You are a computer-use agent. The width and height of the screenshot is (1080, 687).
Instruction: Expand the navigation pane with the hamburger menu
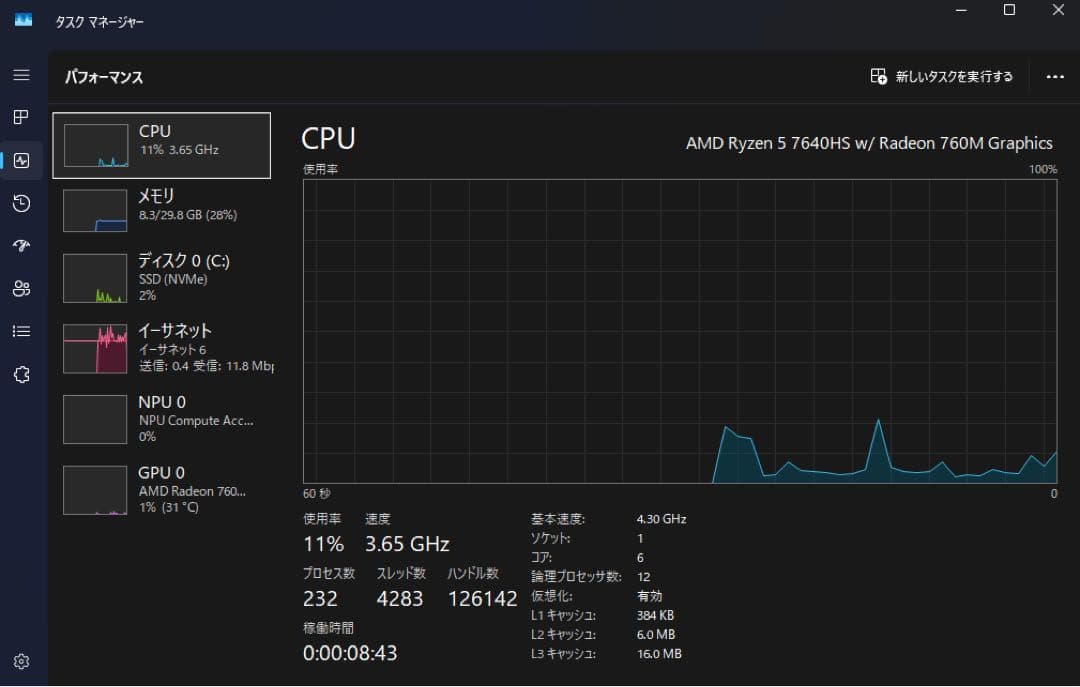point(22,75)
